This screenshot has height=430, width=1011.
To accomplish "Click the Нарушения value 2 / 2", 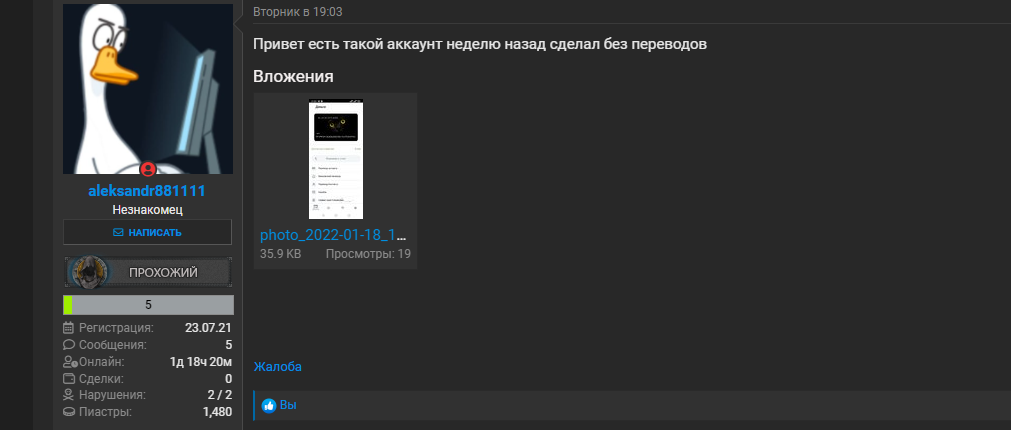I will [220, 395].
